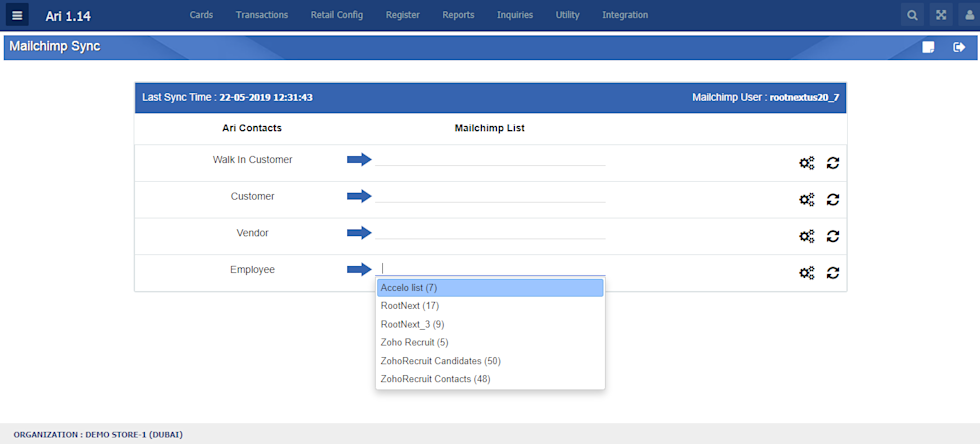Click the search icon in top bar
Image resolution: width=980 pixels, height=444 pixels.
(x=912, y=15)
